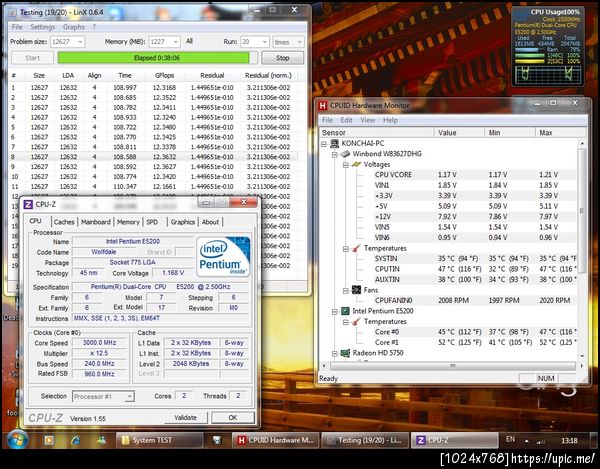Switch to About tab in CPU-Z
Image resolution: width=600 pixels, height=469 pixels.
point(210,222)
